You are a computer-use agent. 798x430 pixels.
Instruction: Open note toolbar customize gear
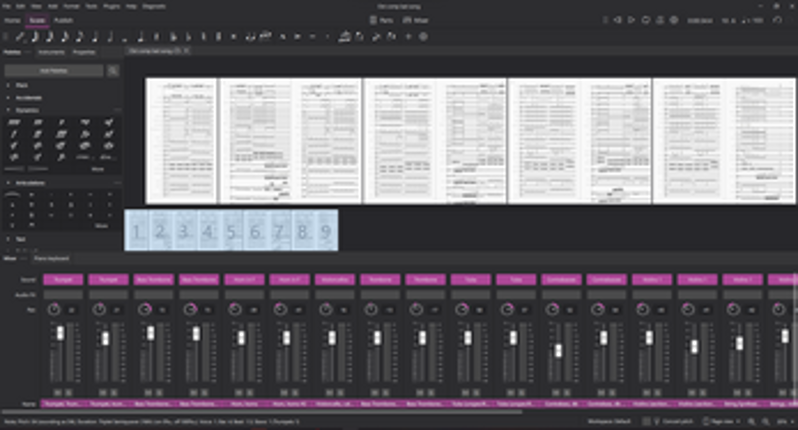423,37
